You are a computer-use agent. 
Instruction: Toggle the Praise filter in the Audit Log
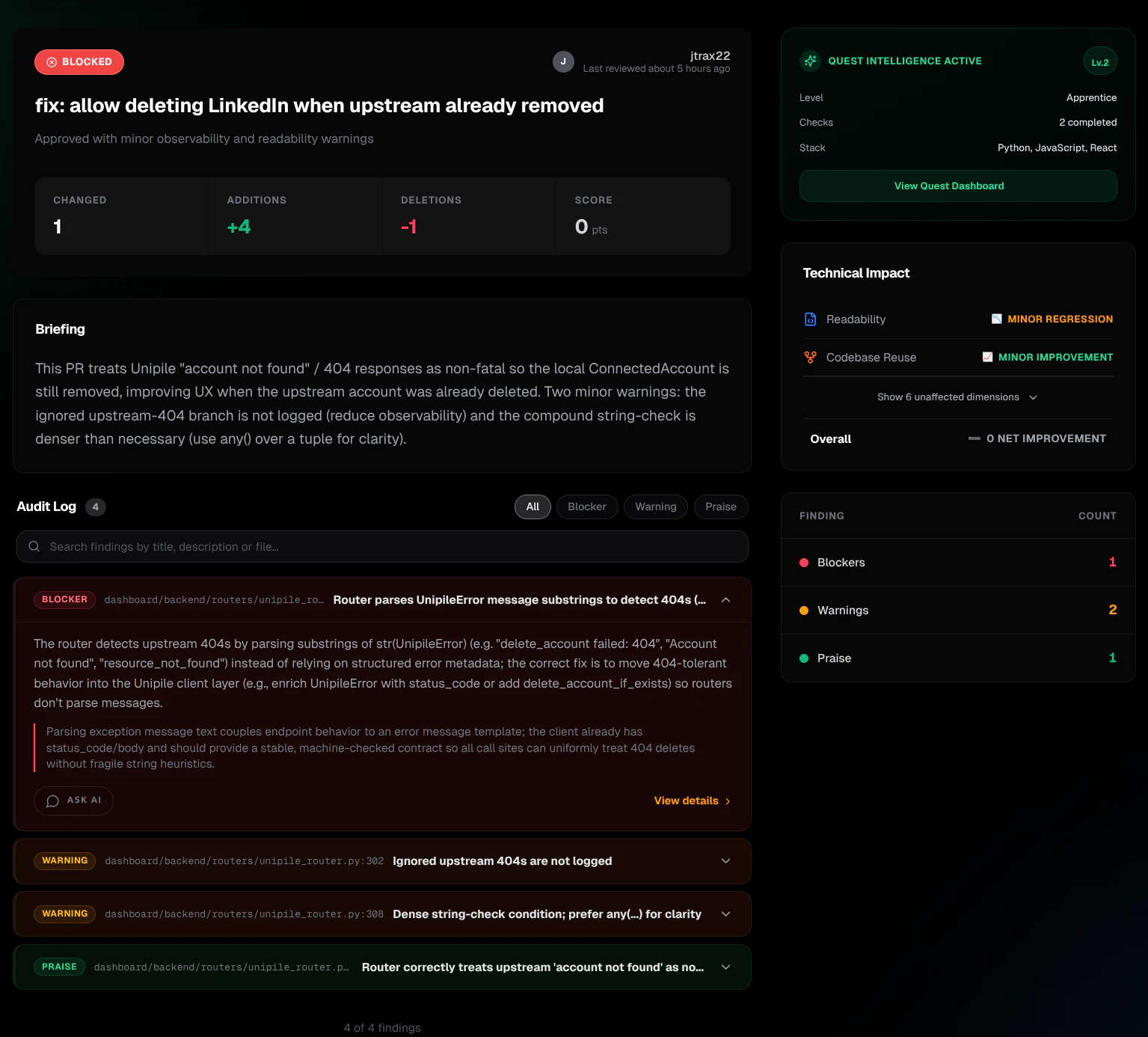pyautogui.click(x=720, y=507)
